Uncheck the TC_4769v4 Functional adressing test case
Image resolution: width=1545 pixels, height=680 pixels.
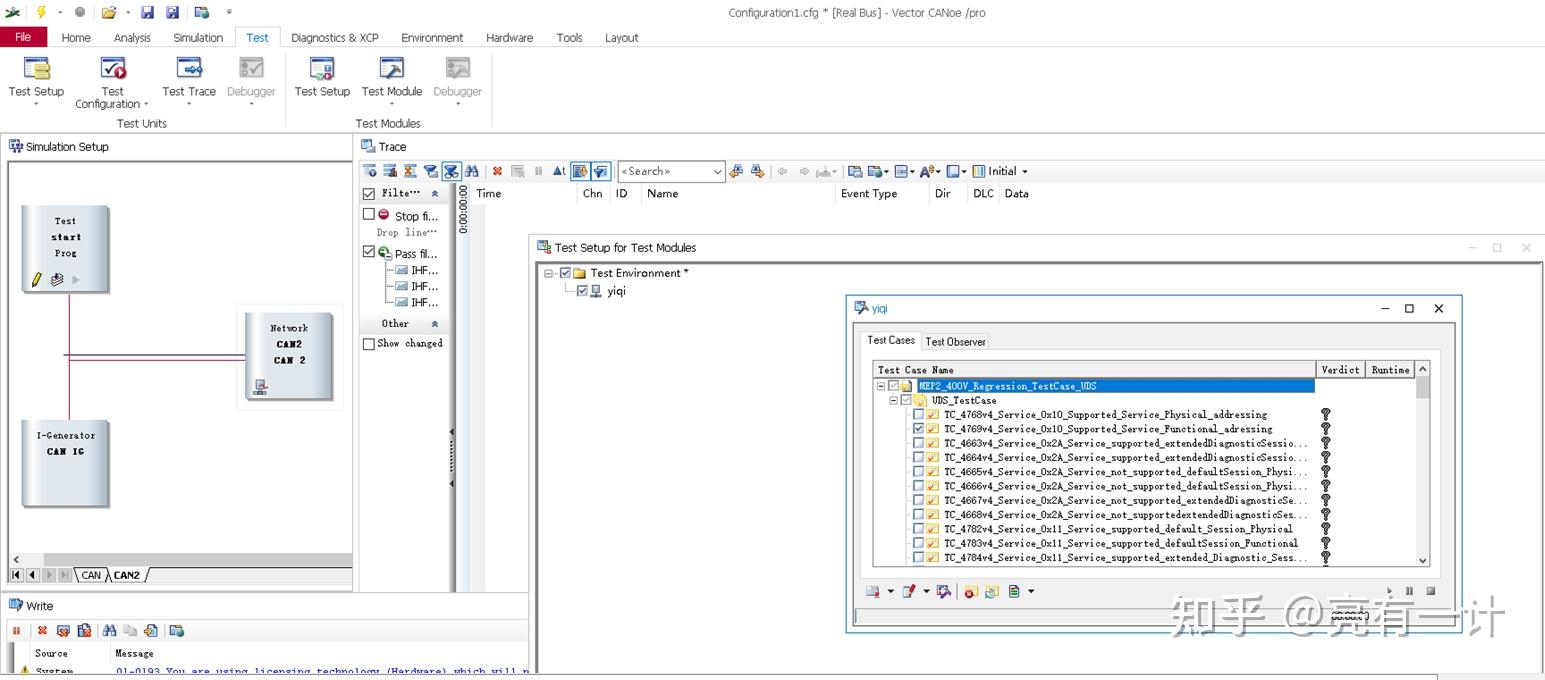918,429
